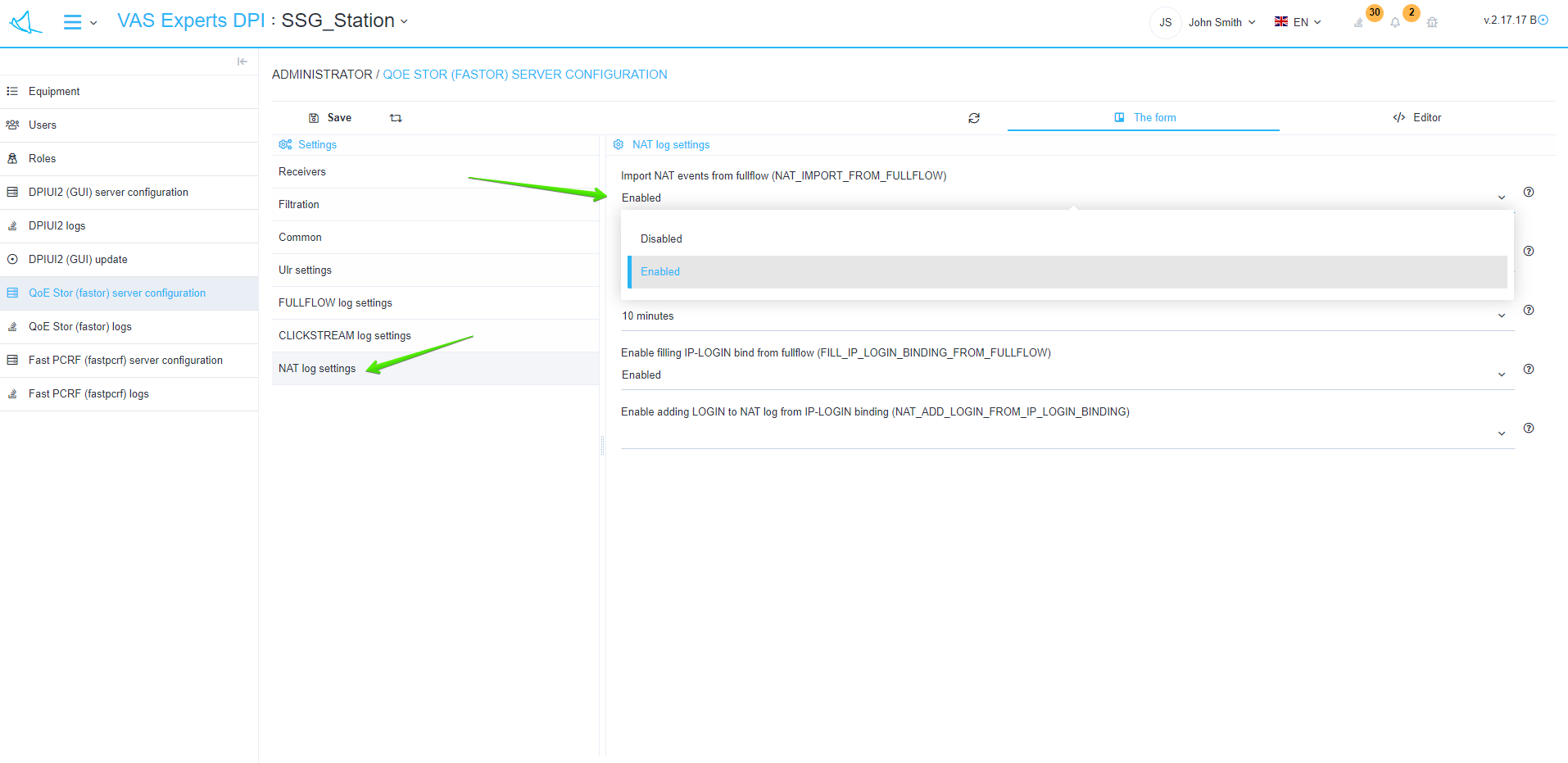Viewport: 1568px width, 763px height.
Task: Go to Fast PCRF (fastpcrf) logs
Action: tap(88, 394)
